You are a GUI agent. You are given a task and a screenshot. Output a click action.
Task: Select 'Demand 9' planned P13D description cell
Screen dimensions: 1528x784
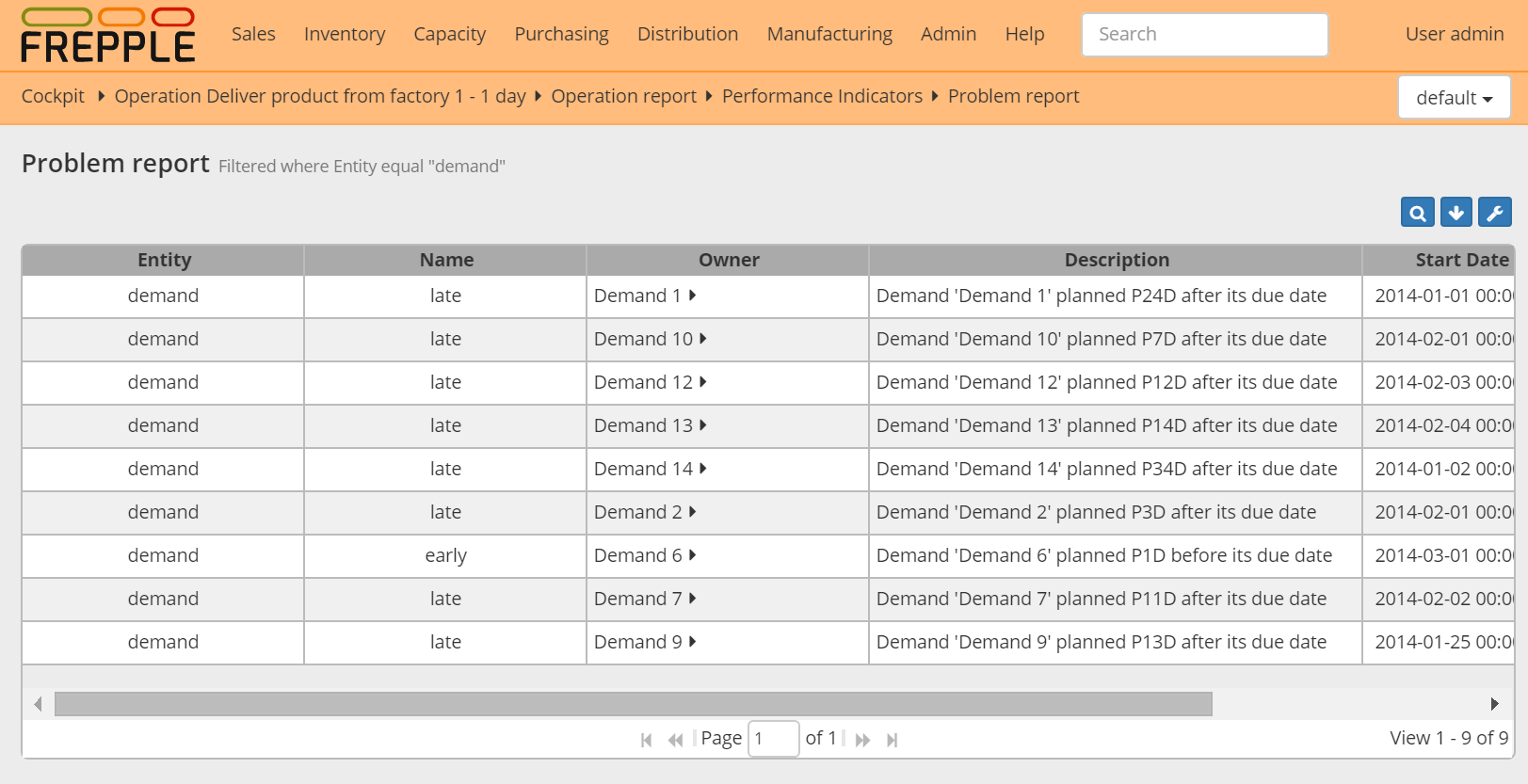1116,643
